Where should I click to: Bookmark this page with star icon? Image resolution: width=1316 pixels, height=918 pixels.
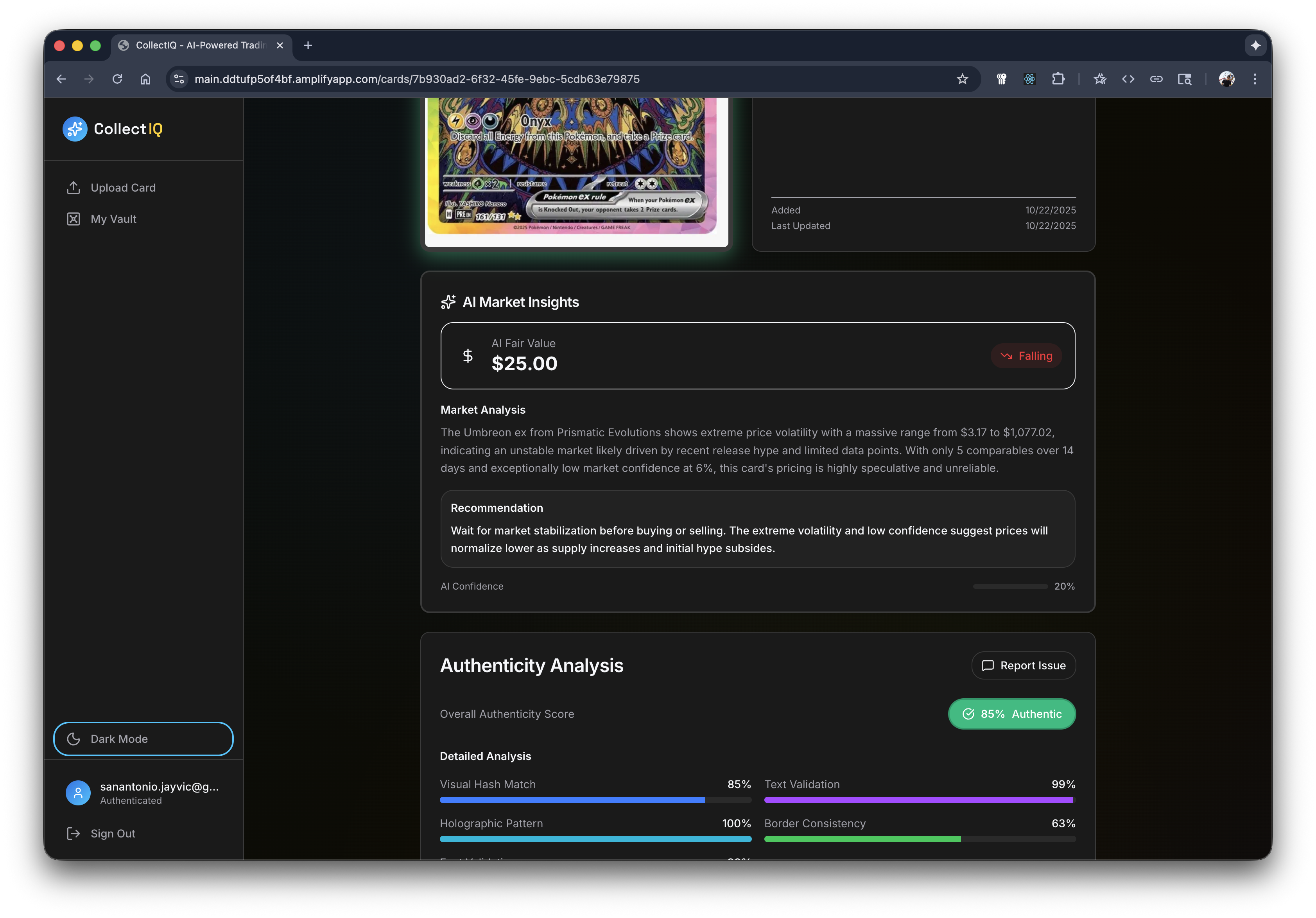pyautogui.click(x=962, y=79)
